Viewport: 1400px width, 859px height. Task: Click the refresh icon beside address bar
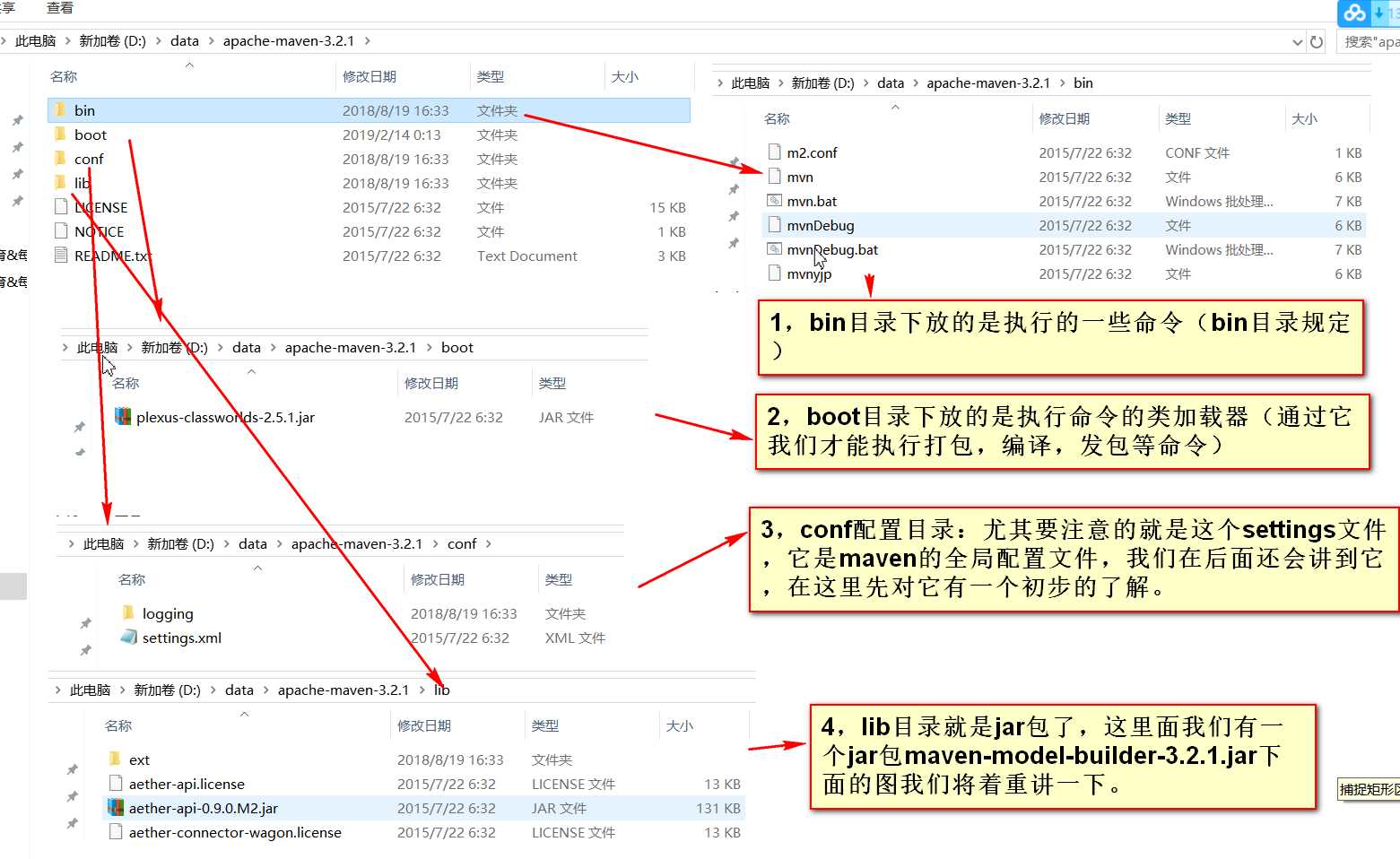(x=1317, y=41)
